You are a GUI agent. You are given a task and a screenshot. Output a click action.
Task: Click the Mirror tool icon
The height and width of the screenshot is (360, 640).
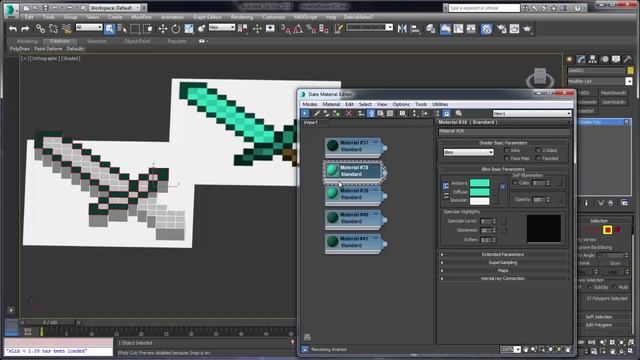click(x=402, y=29)
